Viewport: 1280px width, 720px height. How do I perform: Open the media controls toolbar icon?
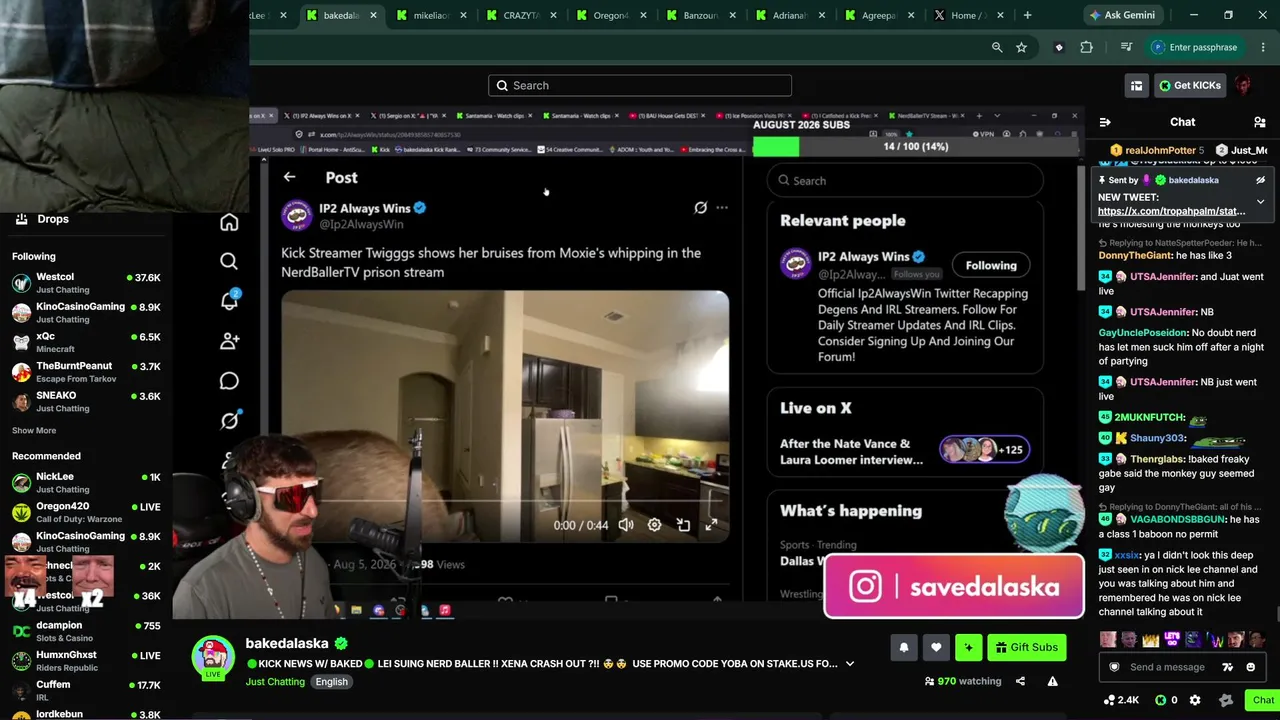pos(1126,47)
